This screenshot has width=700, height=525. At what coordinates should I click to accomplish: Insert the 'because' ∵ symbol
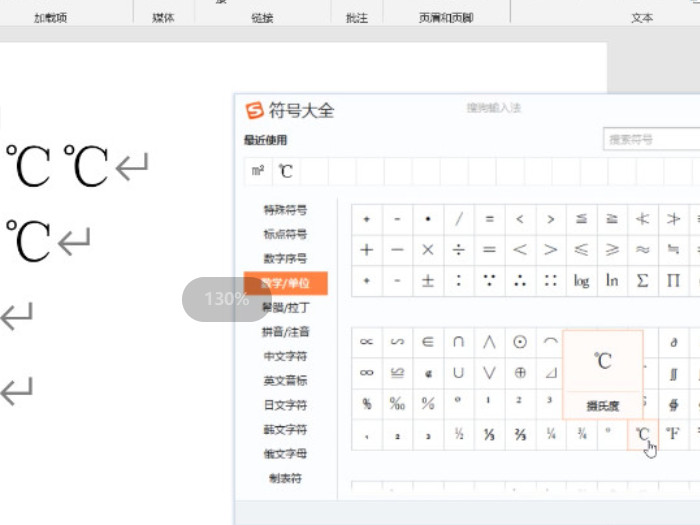490,281
